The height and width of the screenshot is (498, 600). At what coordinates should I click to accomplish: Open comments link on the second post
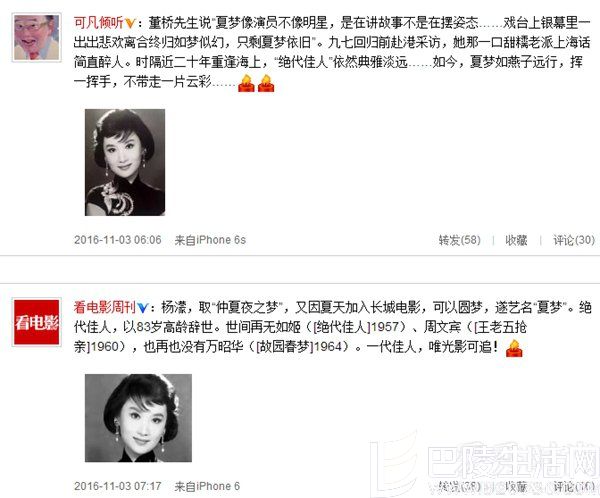click(574, 486)
